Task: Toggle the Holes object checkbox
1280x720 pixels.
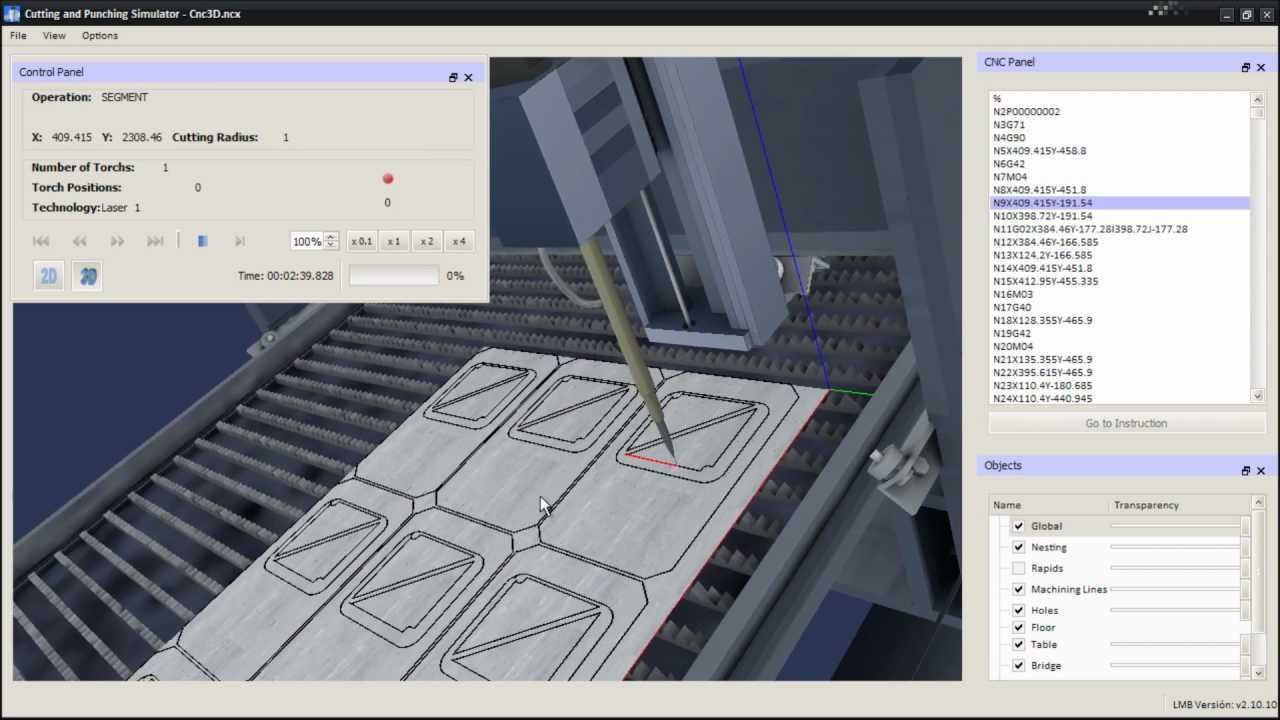Action: tap(1018, 610)
